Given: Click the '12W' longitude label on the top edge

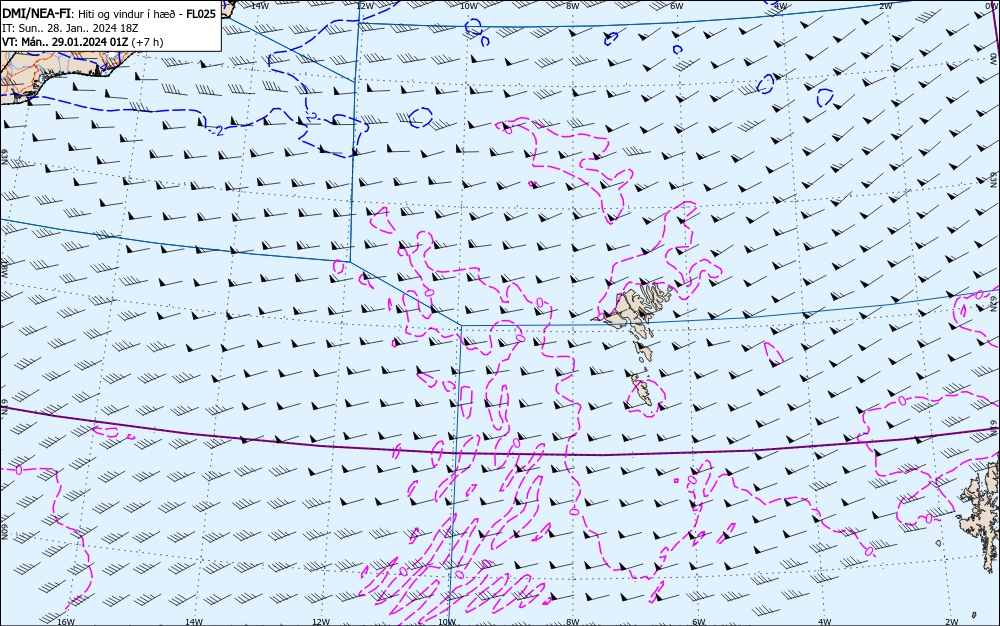Looking at the screenshot, I should coord(364,6).
